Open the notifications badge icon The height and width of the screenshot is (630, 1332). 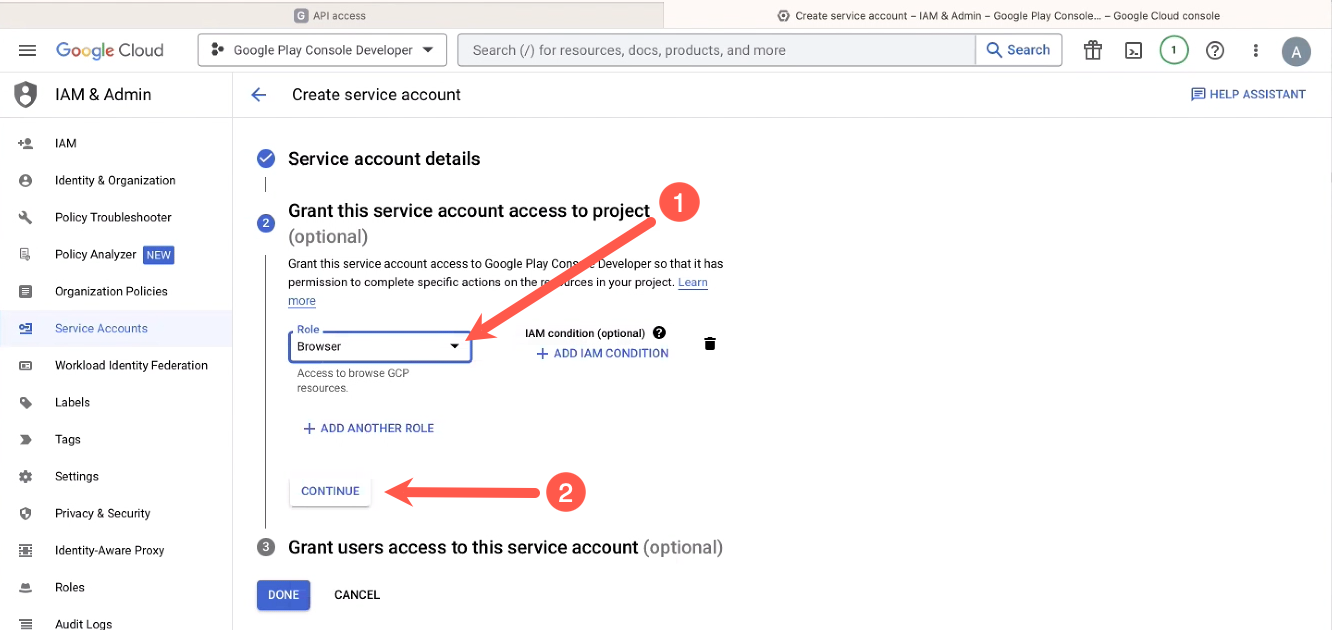point(1174,50)
